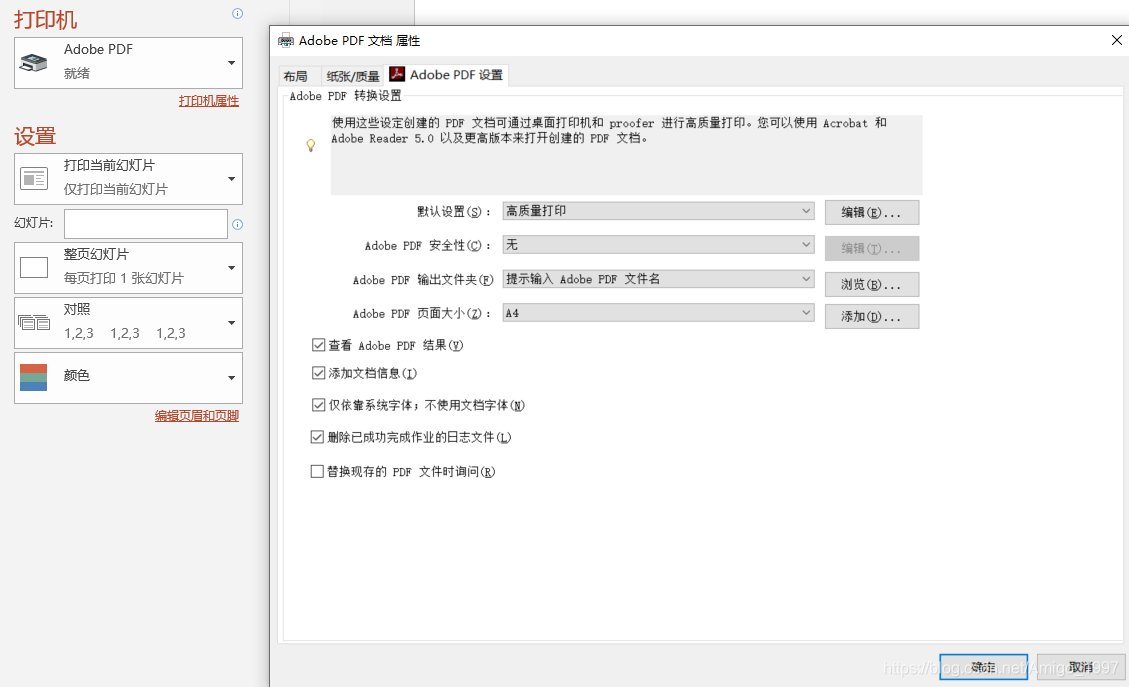Click the 确定 OK button

point(983,667)
